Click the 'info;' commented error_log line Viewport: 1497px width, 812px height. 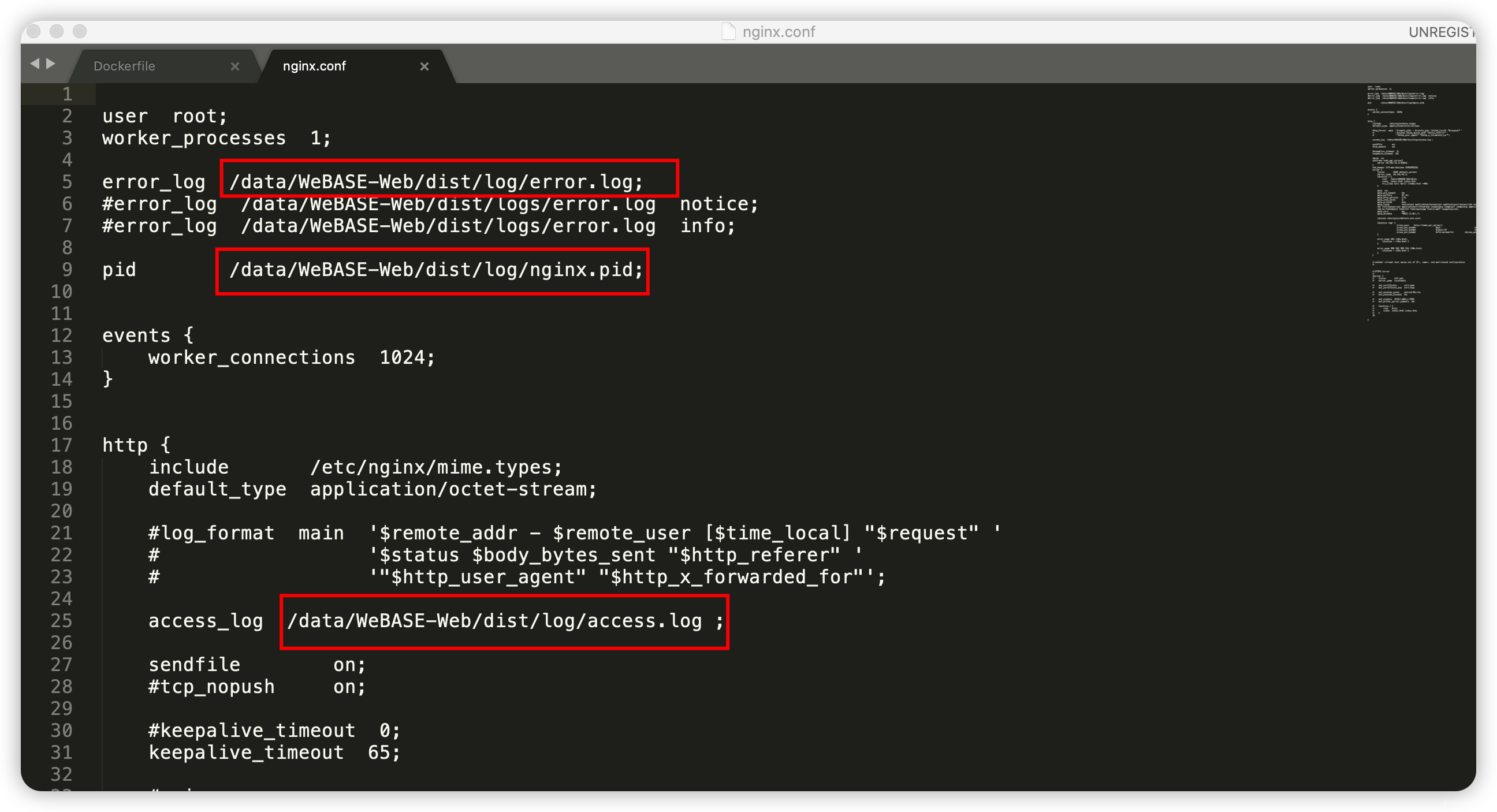pyautogui.click(x=419, y=226)
